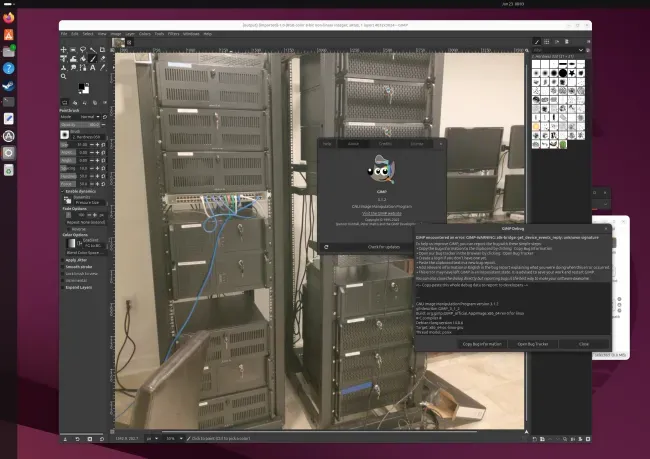Select the Free Select lasso tool
The width and height of the screenshot is (650, 459).
coord(83,50)
